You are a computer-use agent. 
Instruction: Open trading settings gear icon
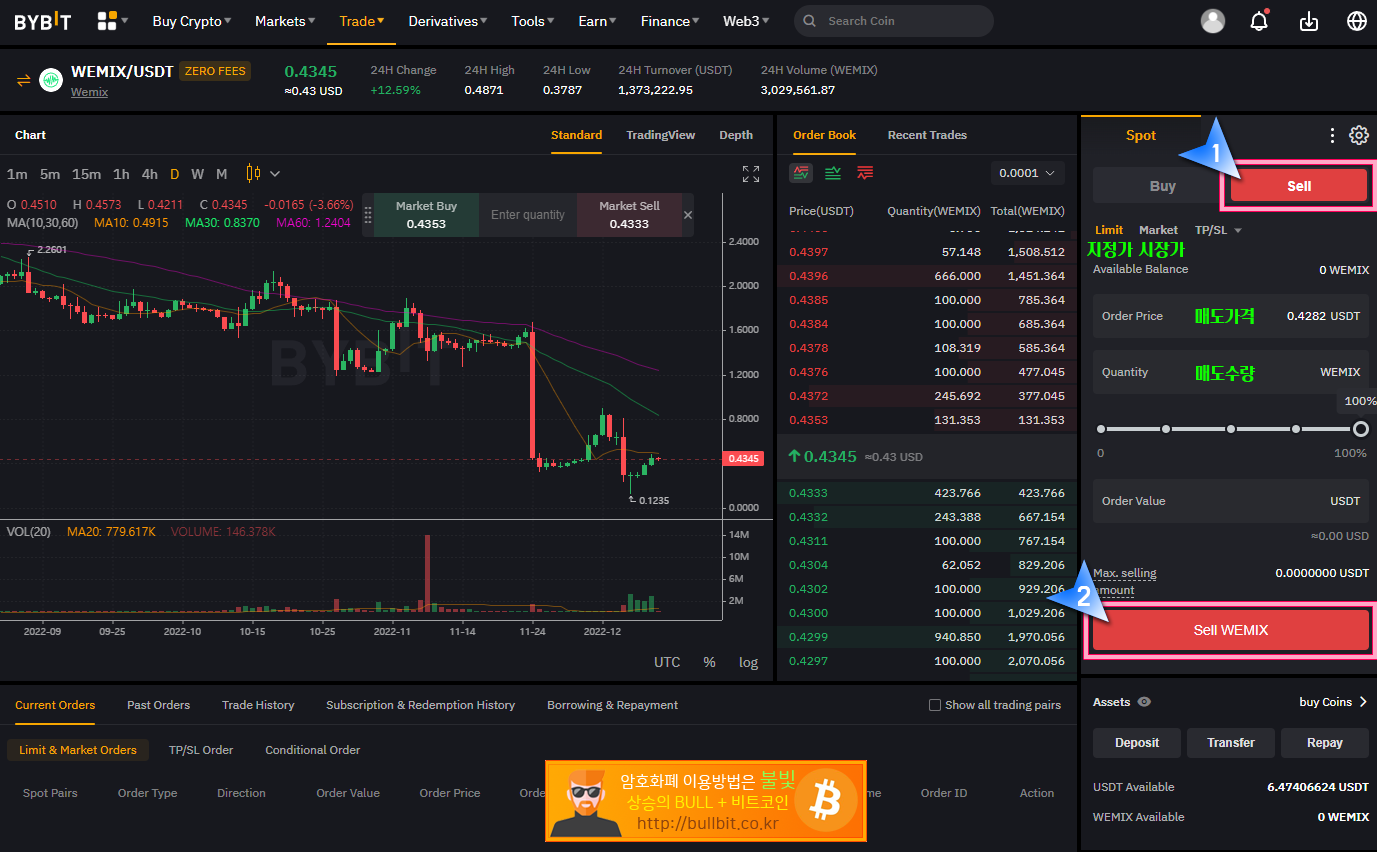pyautogui.click(x=1358, y=135)
